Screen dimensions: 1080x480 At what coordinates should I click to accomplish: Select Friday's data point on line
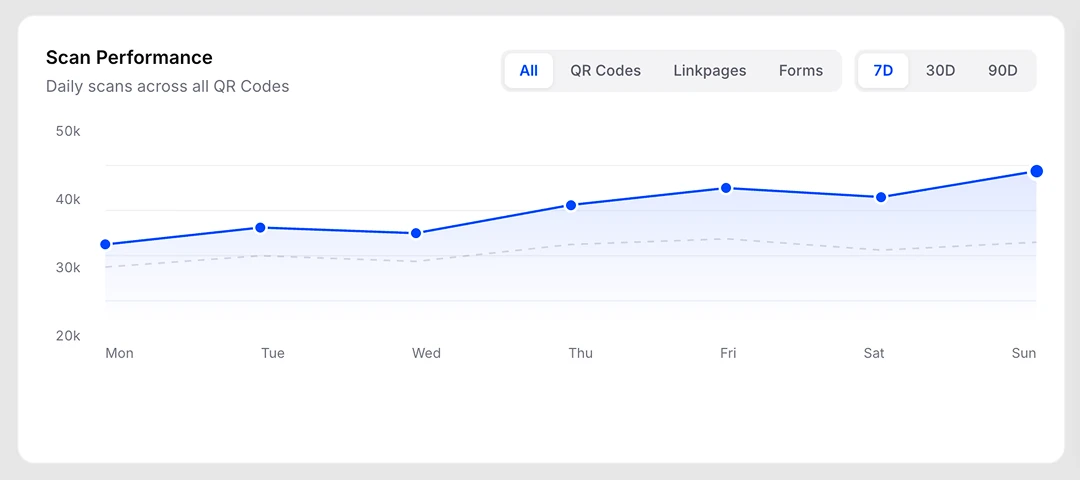coord(725,188)
